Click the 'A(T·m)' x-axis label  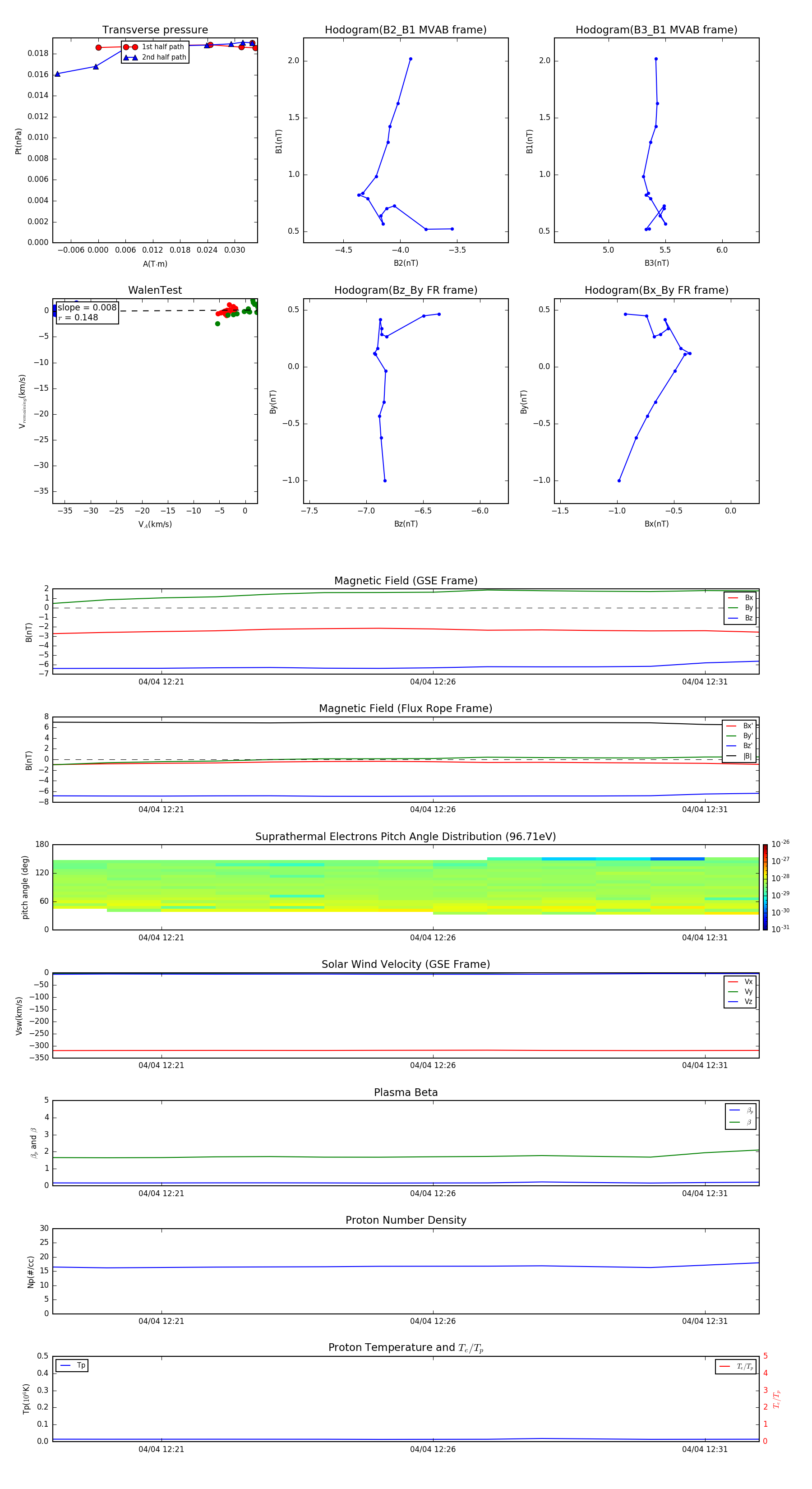click(155, 264)
